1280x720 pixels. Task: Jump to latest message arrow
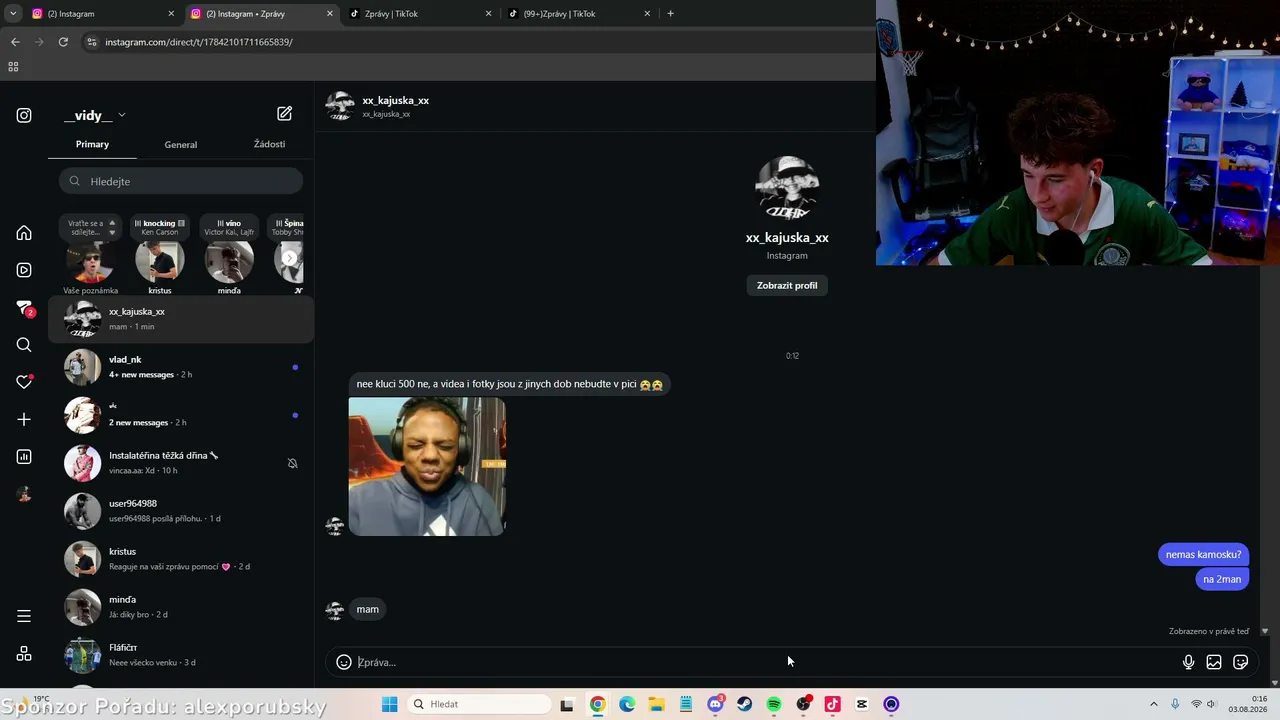click(x=1265, y=631)
